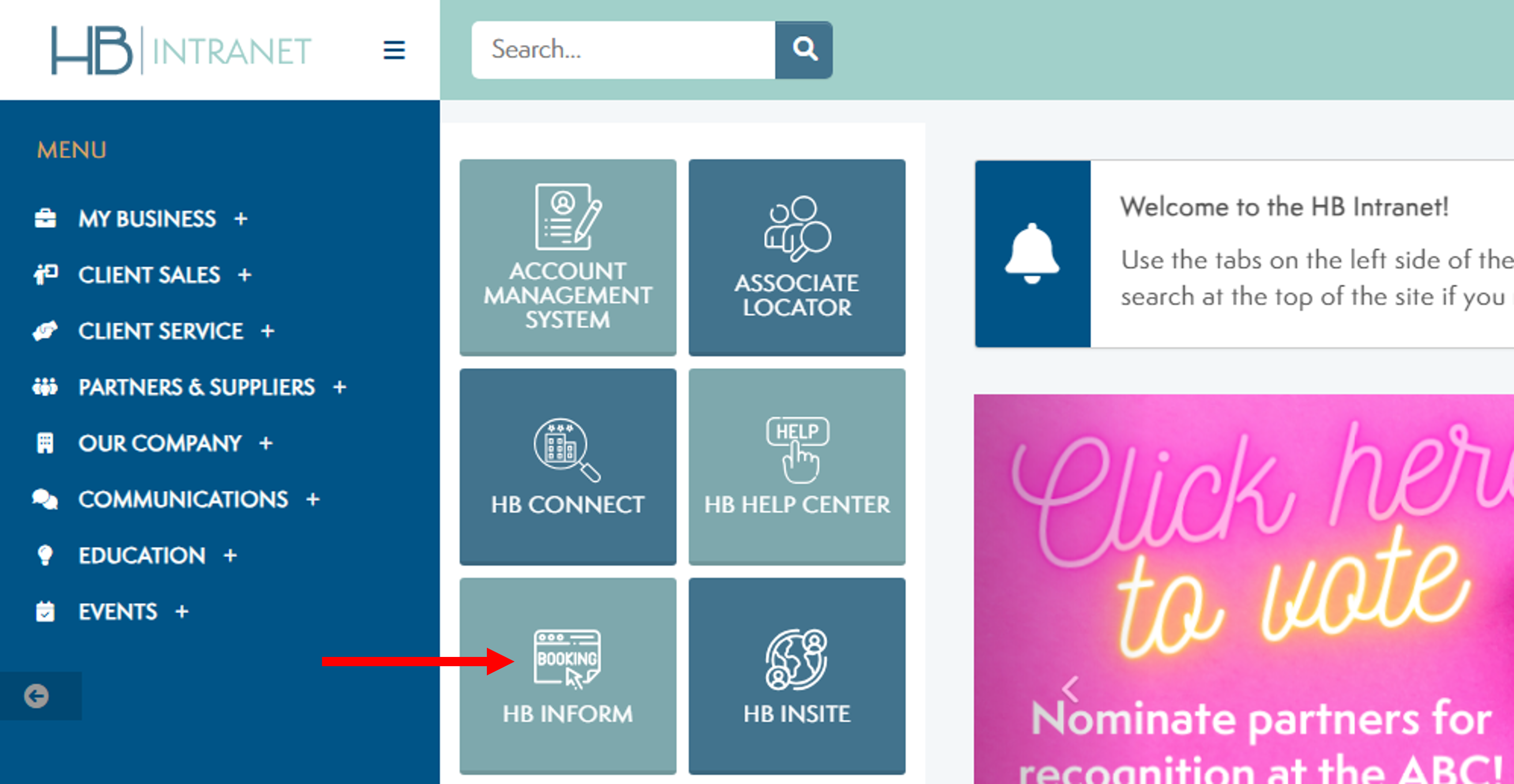
Task: Expand the CLIENT SALES menu
Action: (x=246, y=274)
